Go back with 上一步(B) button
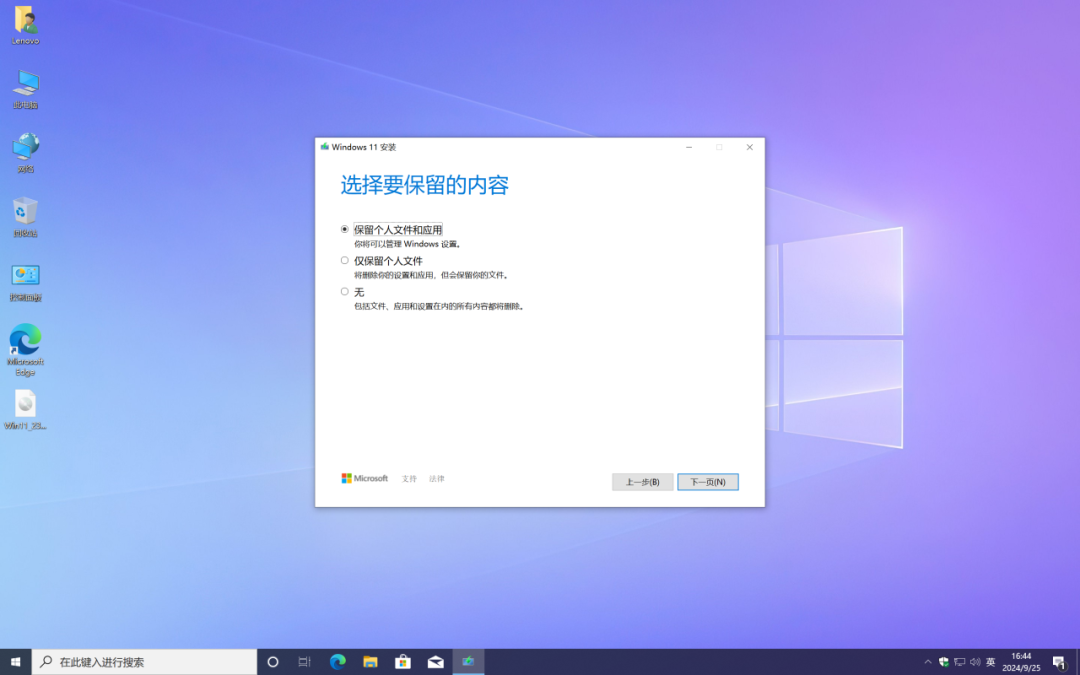This screenshot has width=1080, height=675. tap(642, 481)
